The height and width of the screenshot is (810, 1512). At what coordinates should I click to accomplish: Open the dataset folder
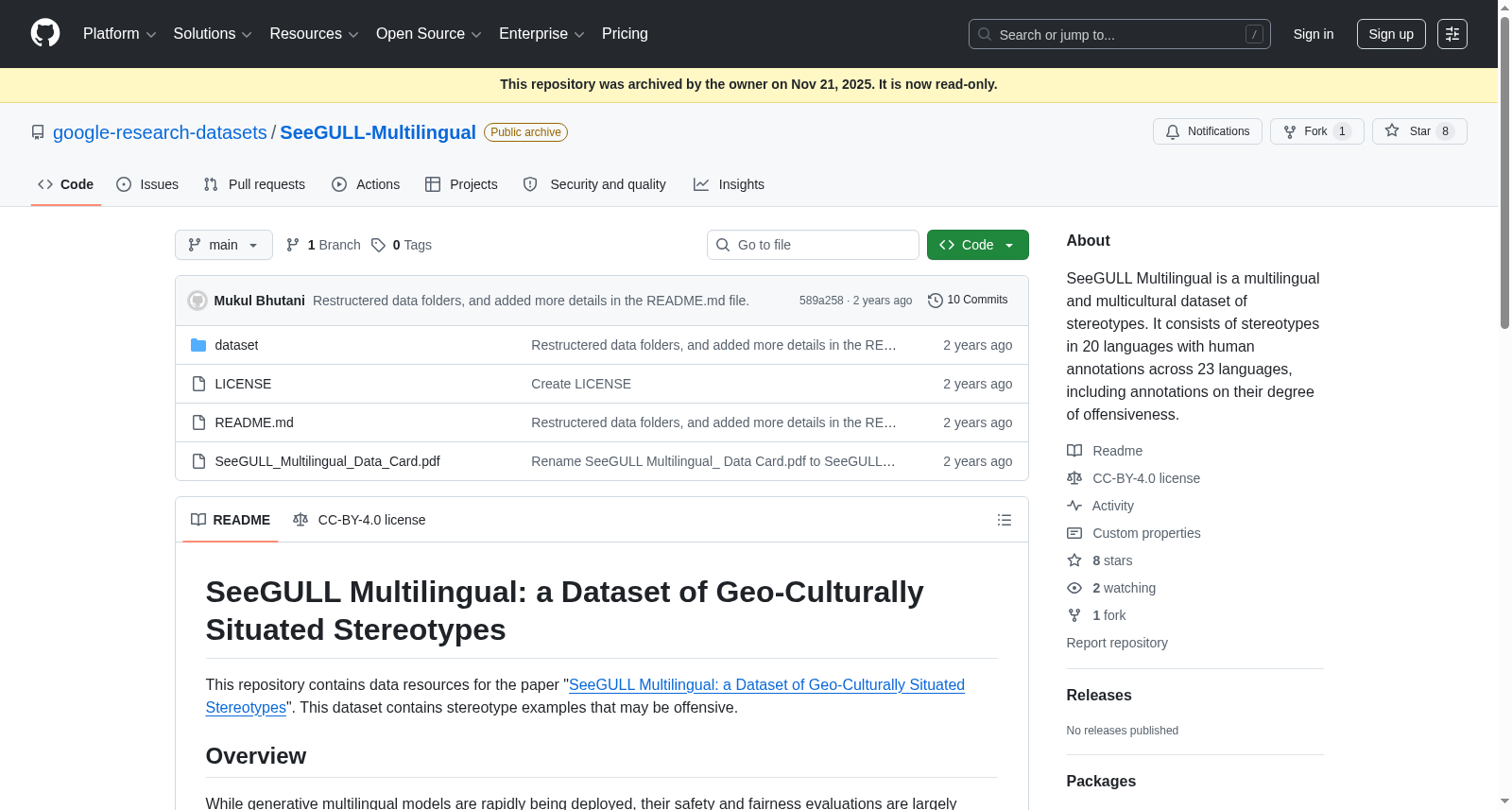pos(236,345)
